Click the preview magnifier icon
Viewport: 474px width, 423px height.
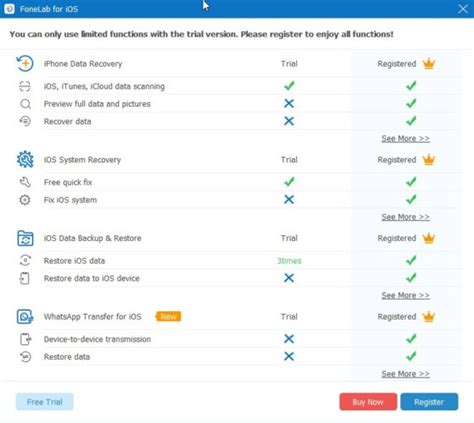25,104
